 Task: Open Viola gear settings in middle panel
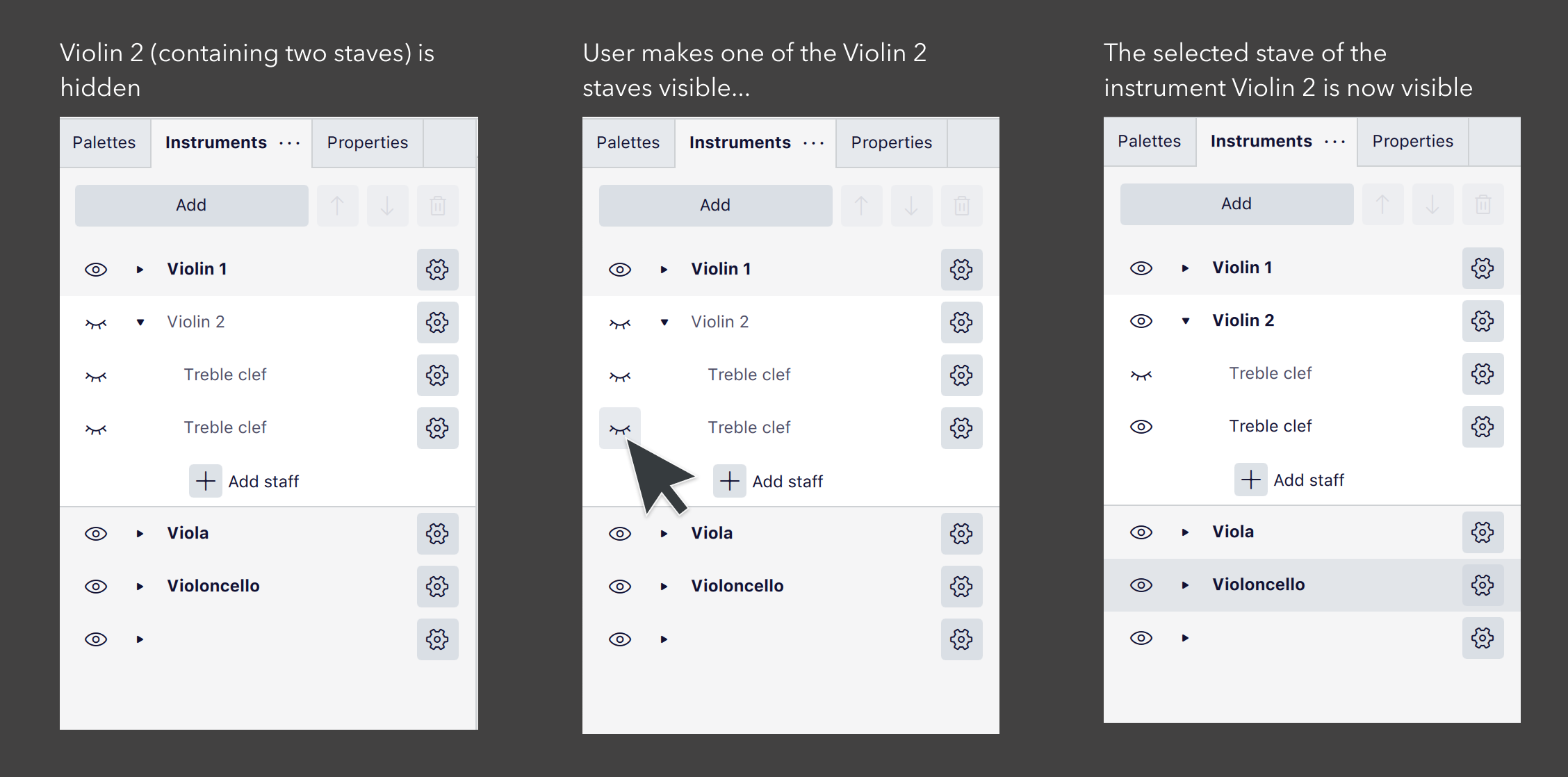[961, 534]
